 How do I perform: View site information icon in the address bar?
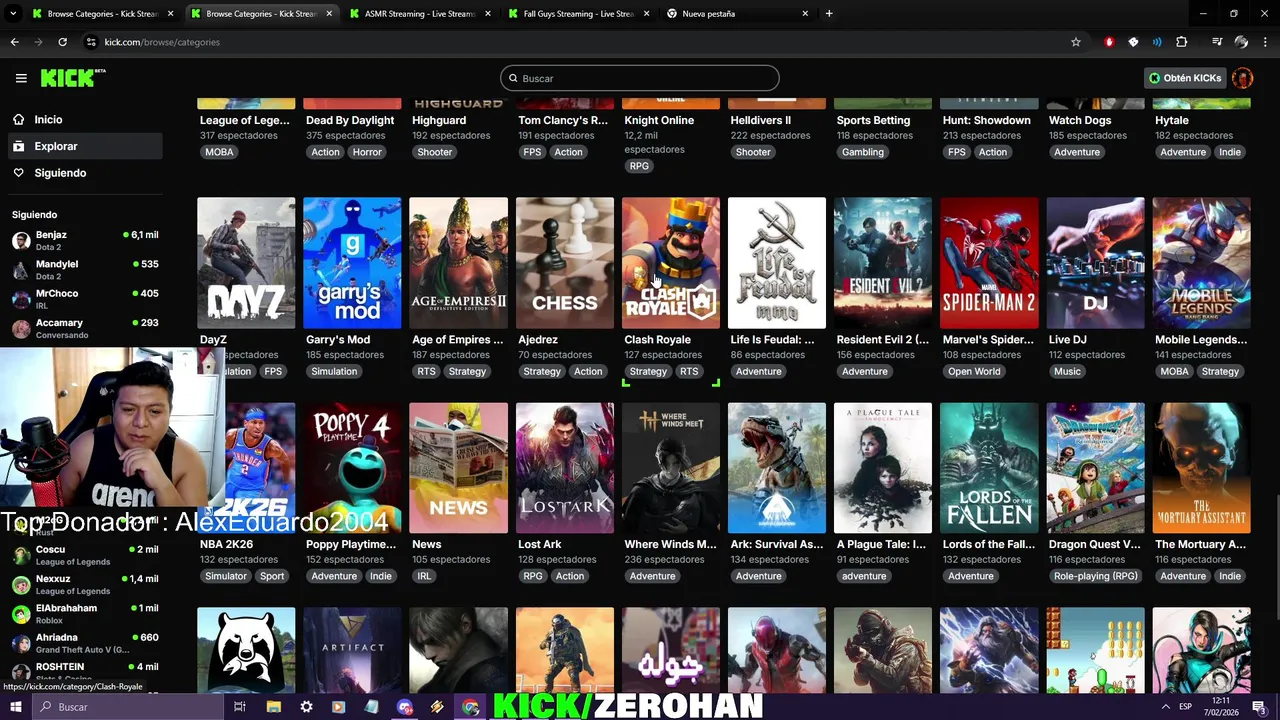91,42
